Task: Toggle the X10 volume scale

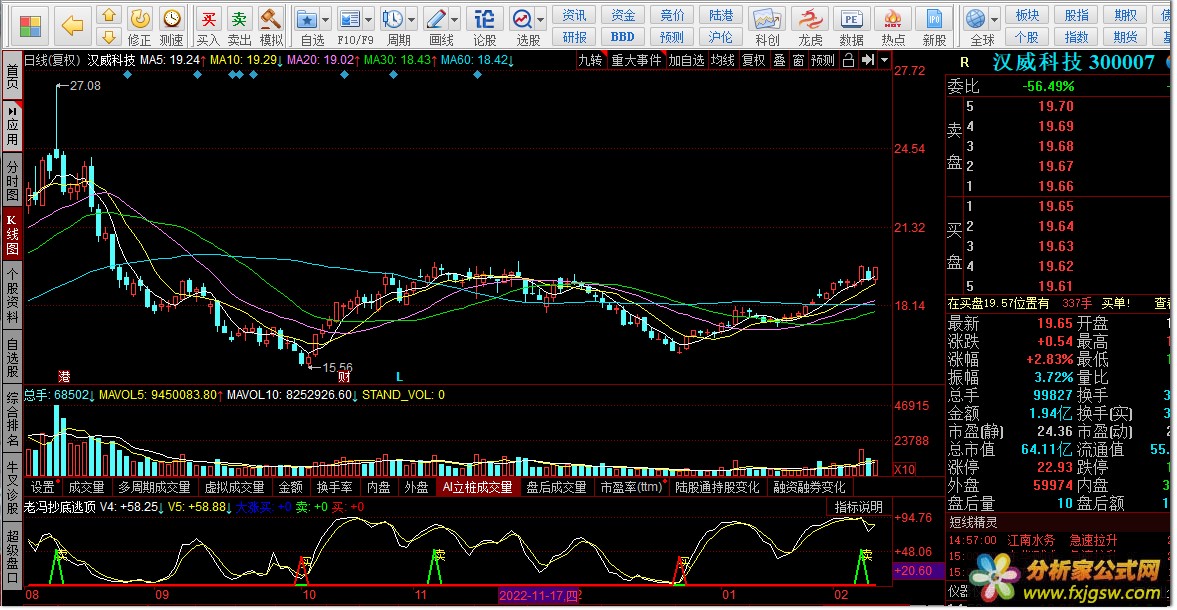Action: pos(905,470)
